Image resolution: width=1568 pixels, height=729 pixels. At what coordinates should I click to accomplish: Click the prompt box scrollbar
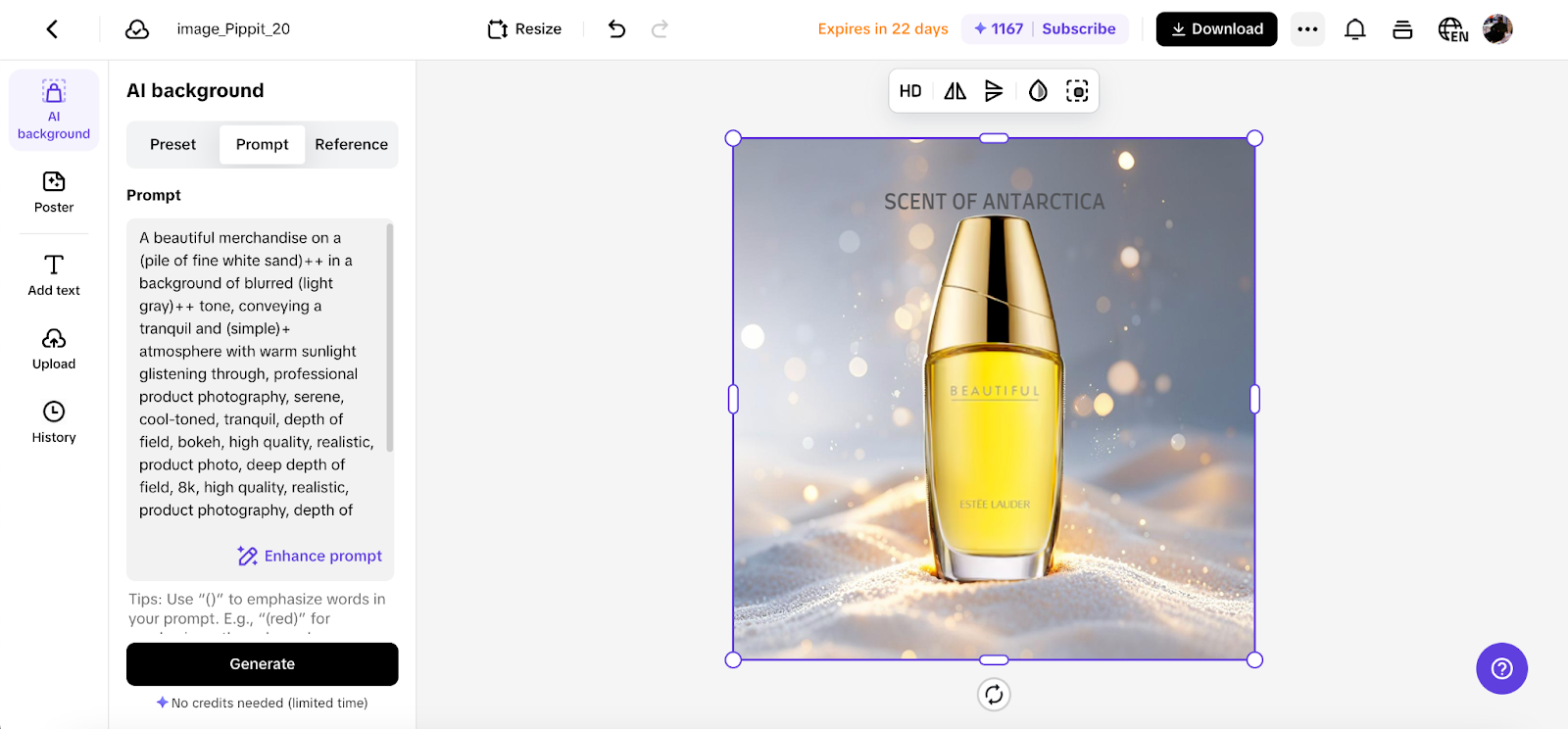click(390, 338)
